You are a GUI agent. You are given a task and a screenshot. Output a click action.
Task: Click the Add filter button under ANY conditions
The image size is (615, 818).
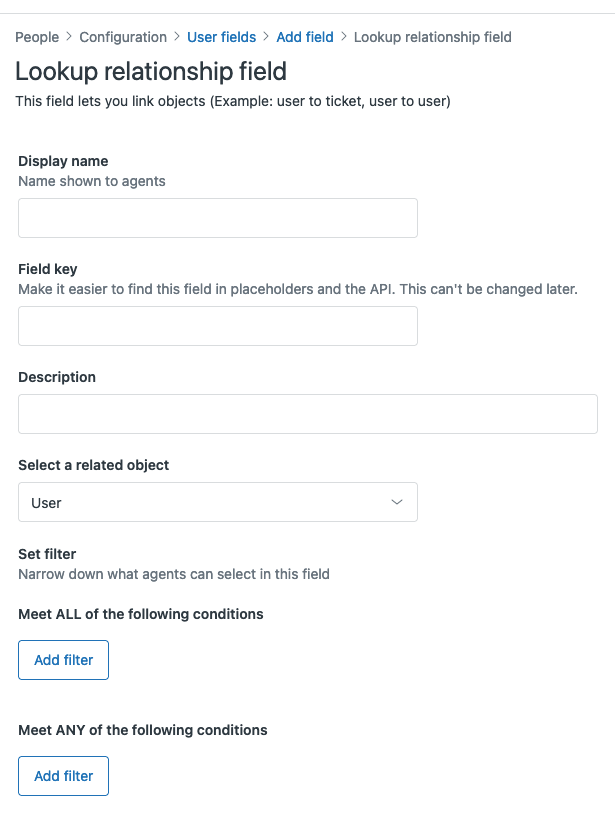[x=63, y=776]
